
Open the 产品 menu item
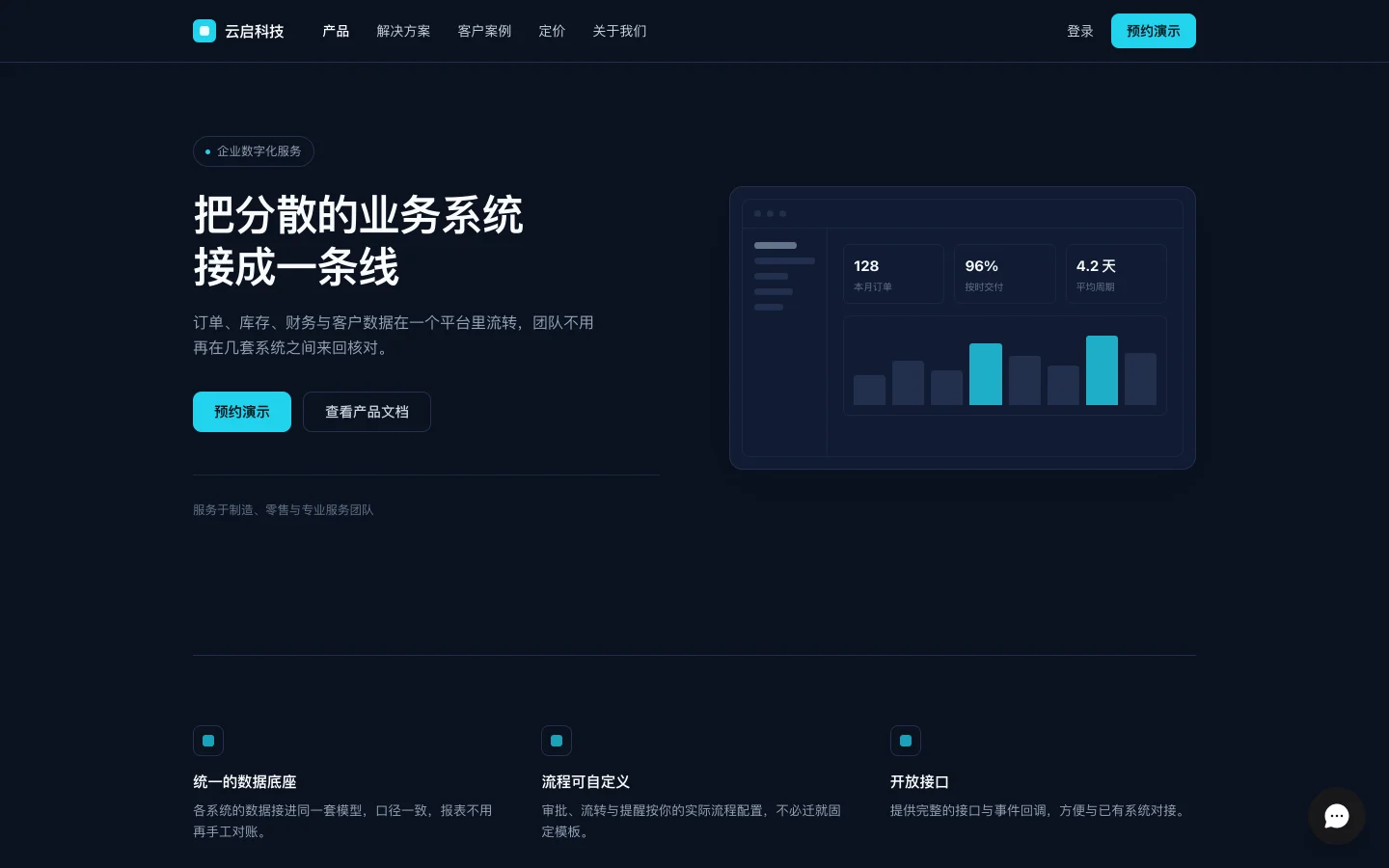(336, 31)
